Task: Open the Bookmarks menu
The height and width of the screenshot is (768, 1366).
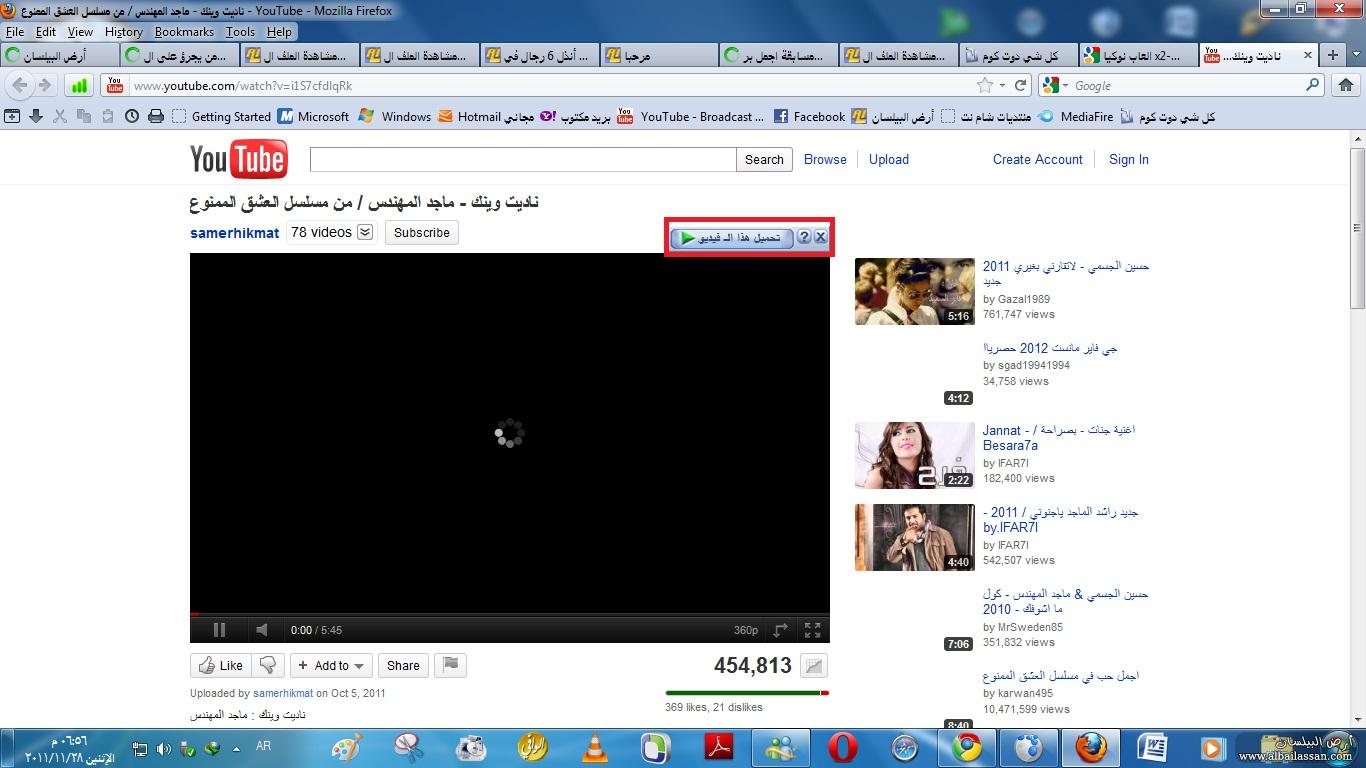Action: pyautogui.click(x=184, y=32)
